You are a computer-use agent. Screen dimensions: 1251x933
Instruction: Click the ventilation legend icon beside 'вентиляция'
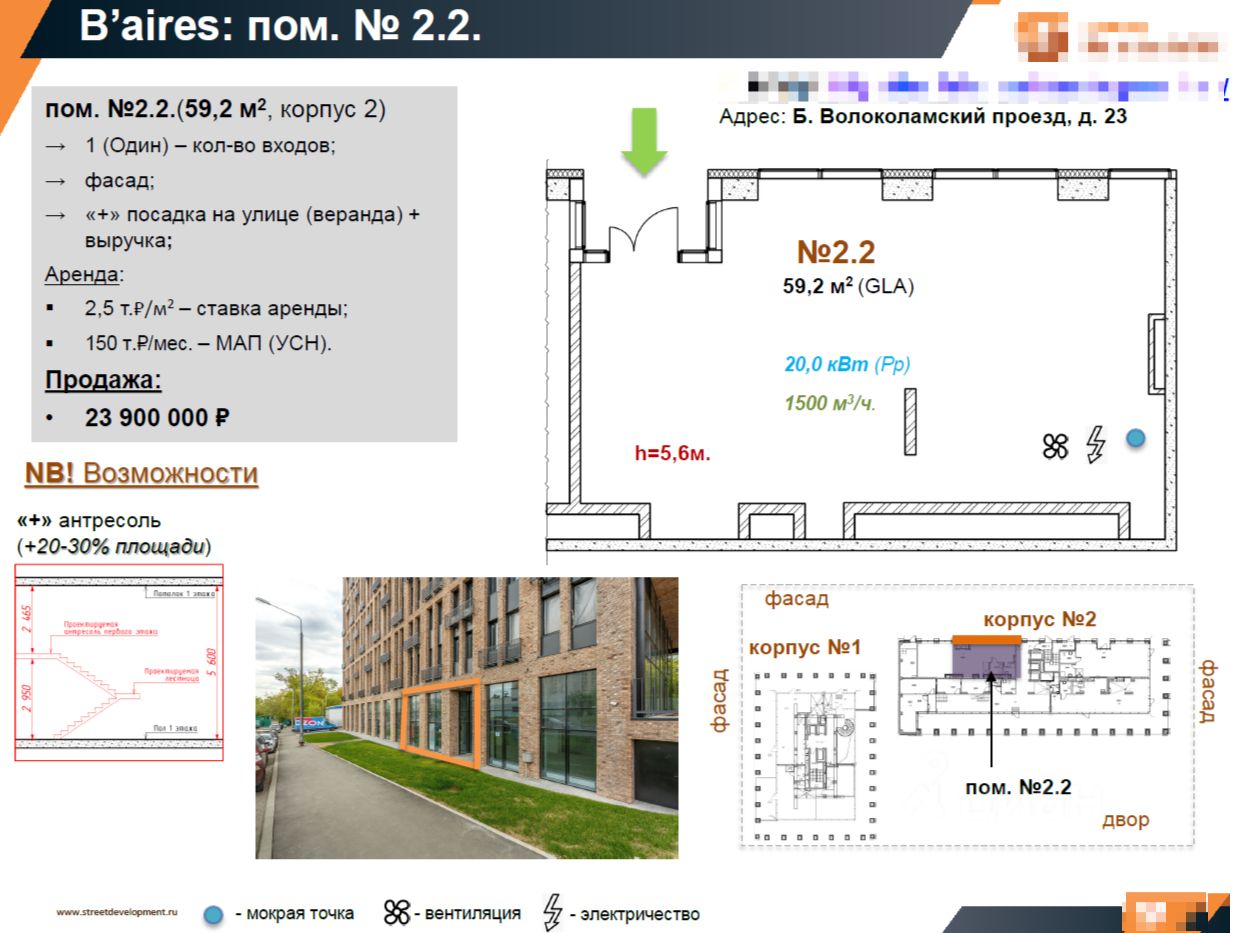(x=397, y=912)
